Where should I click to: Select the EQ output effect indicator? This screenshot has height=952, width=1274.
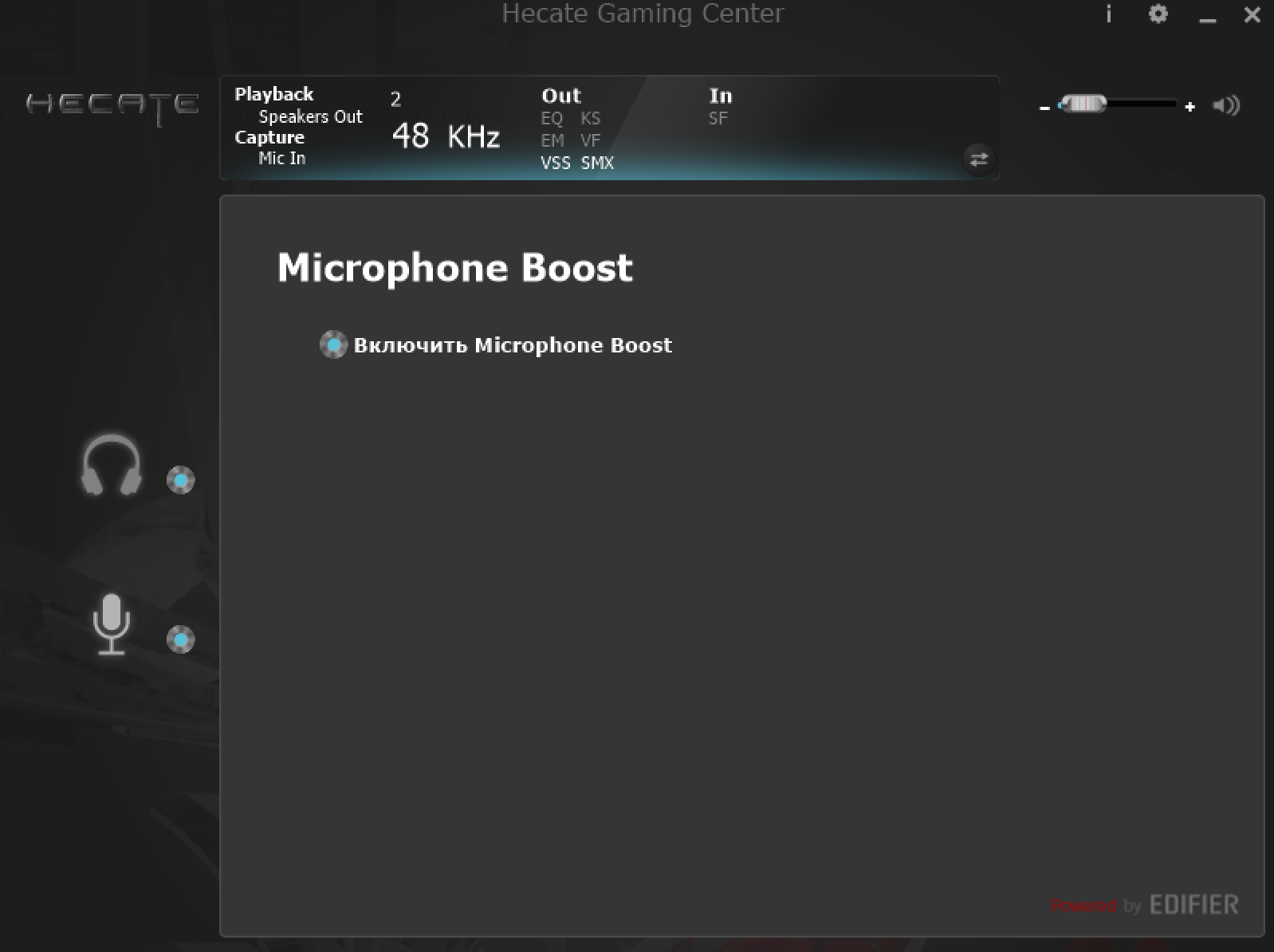tap(552, 118)
